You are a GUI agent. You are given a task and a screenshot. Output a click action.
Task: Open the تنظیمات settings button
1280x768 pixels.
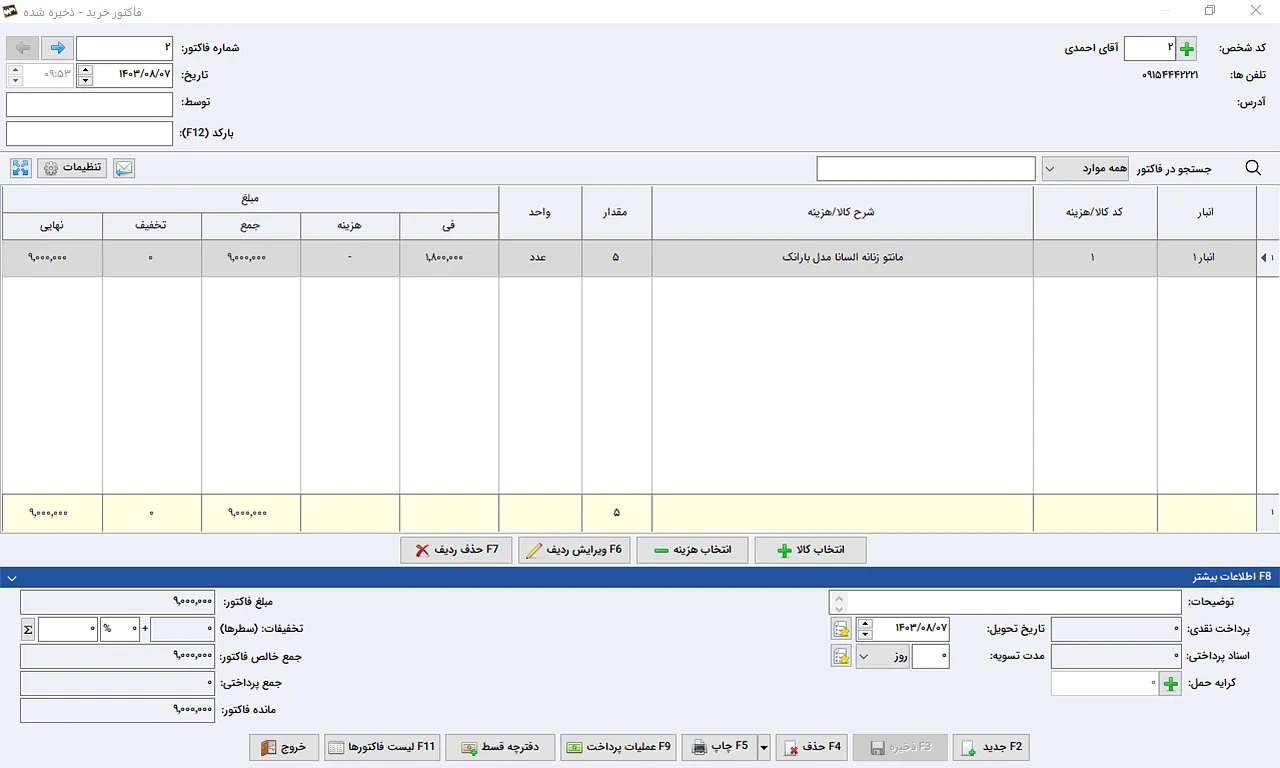coord(72,168)
